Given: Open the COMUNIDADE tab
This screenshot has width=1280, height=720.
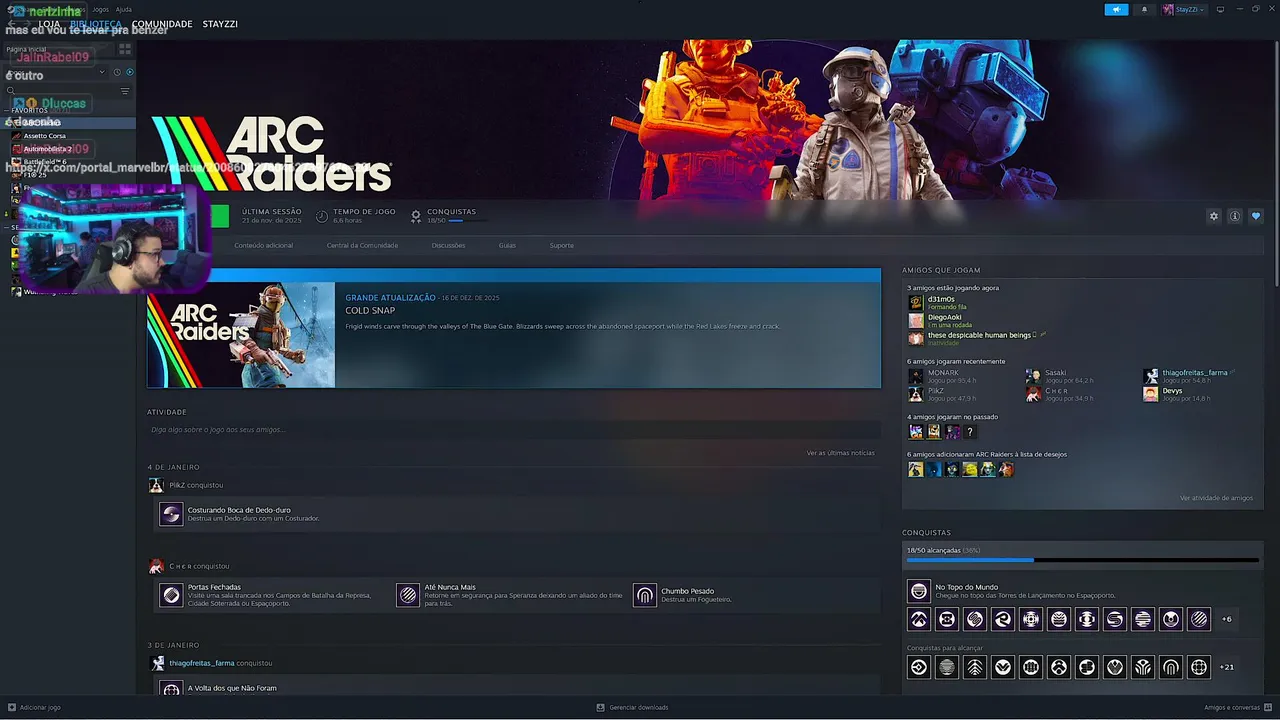Looking at the screenshot, I should tap(162, 24).
